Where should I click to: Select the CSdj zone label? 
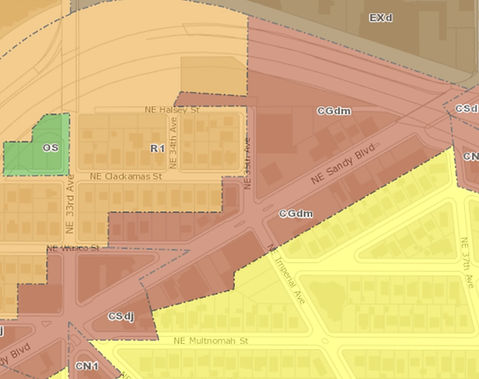click(x=121, y=316)
